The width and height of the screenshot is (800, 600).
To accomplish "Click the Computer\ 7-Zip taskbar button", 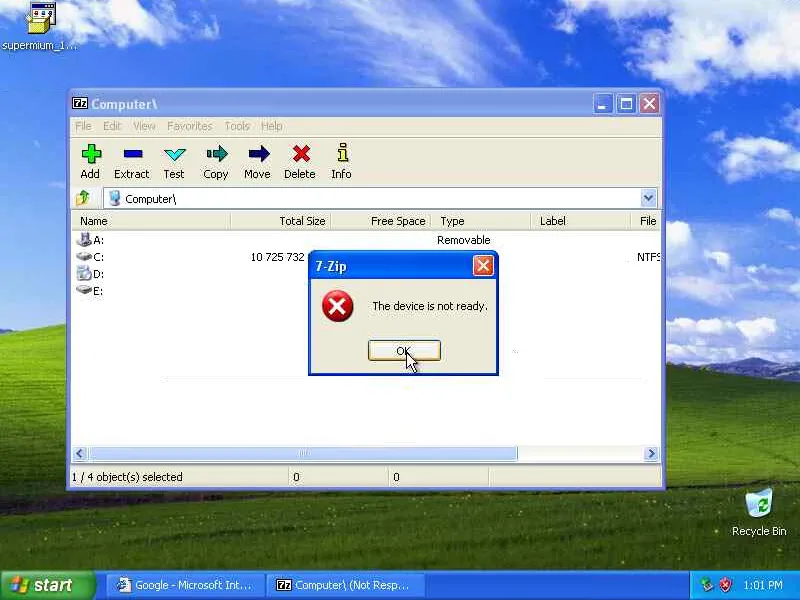I will 345,585.
